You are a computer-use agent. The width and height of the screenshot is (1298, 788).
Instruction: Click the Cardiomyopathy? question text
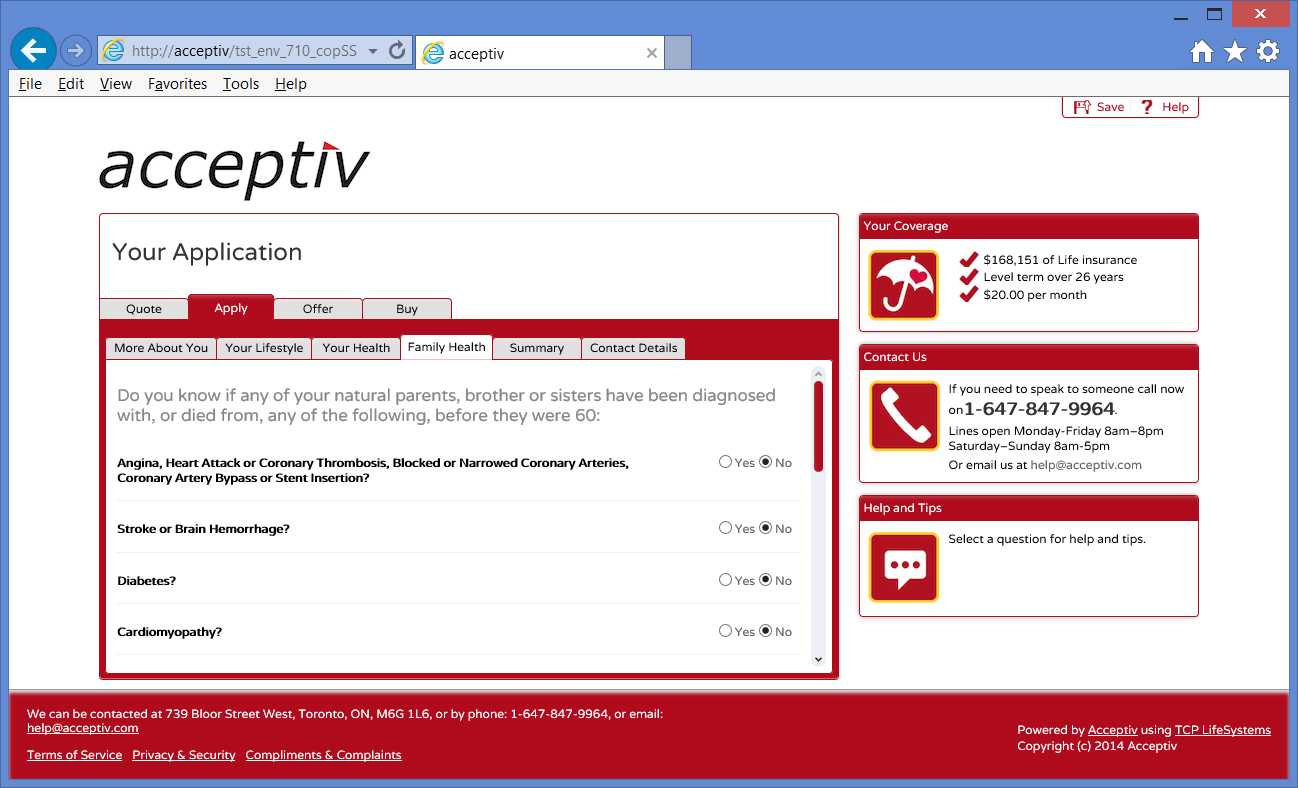click(x=170, y=632)
